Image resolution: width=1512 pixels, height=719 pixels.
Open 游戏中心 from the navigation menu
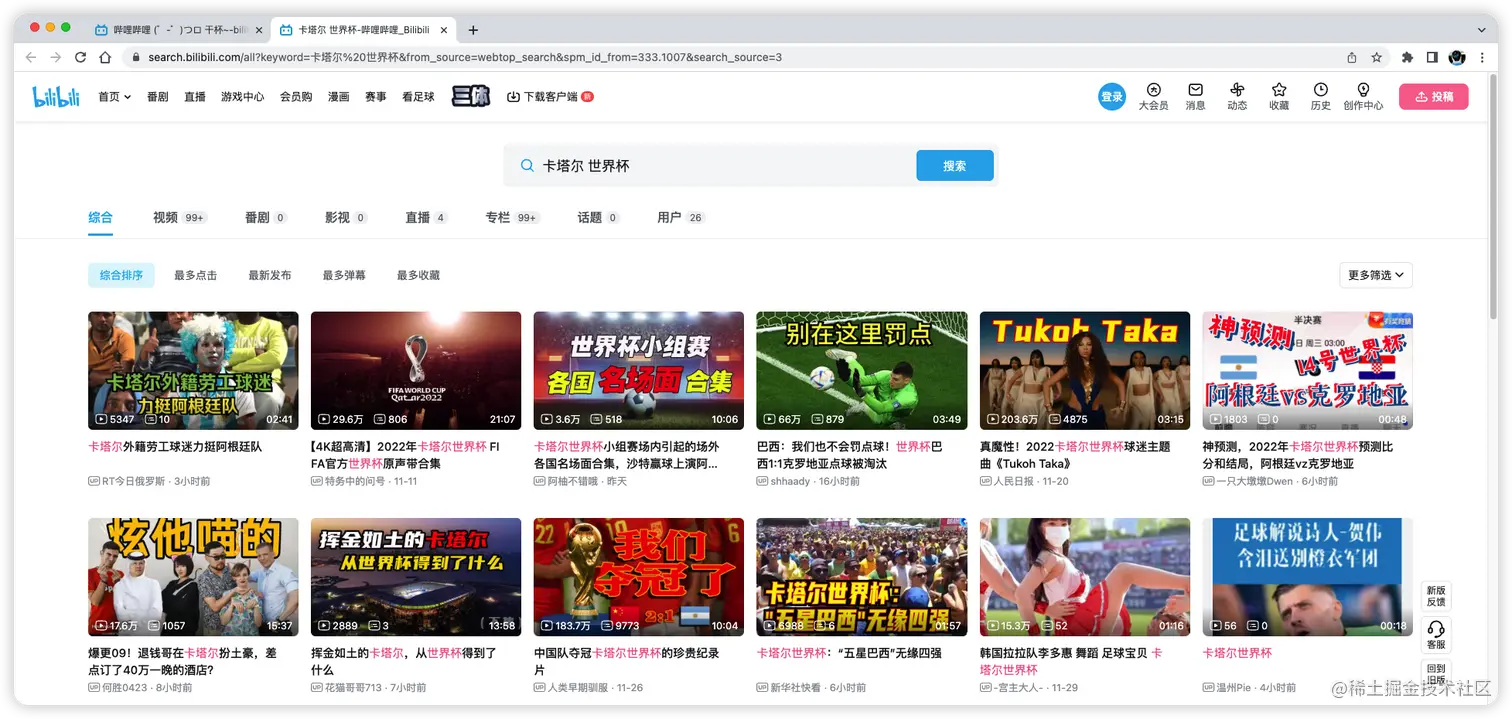pyautogui.click(x=242, y=97)
